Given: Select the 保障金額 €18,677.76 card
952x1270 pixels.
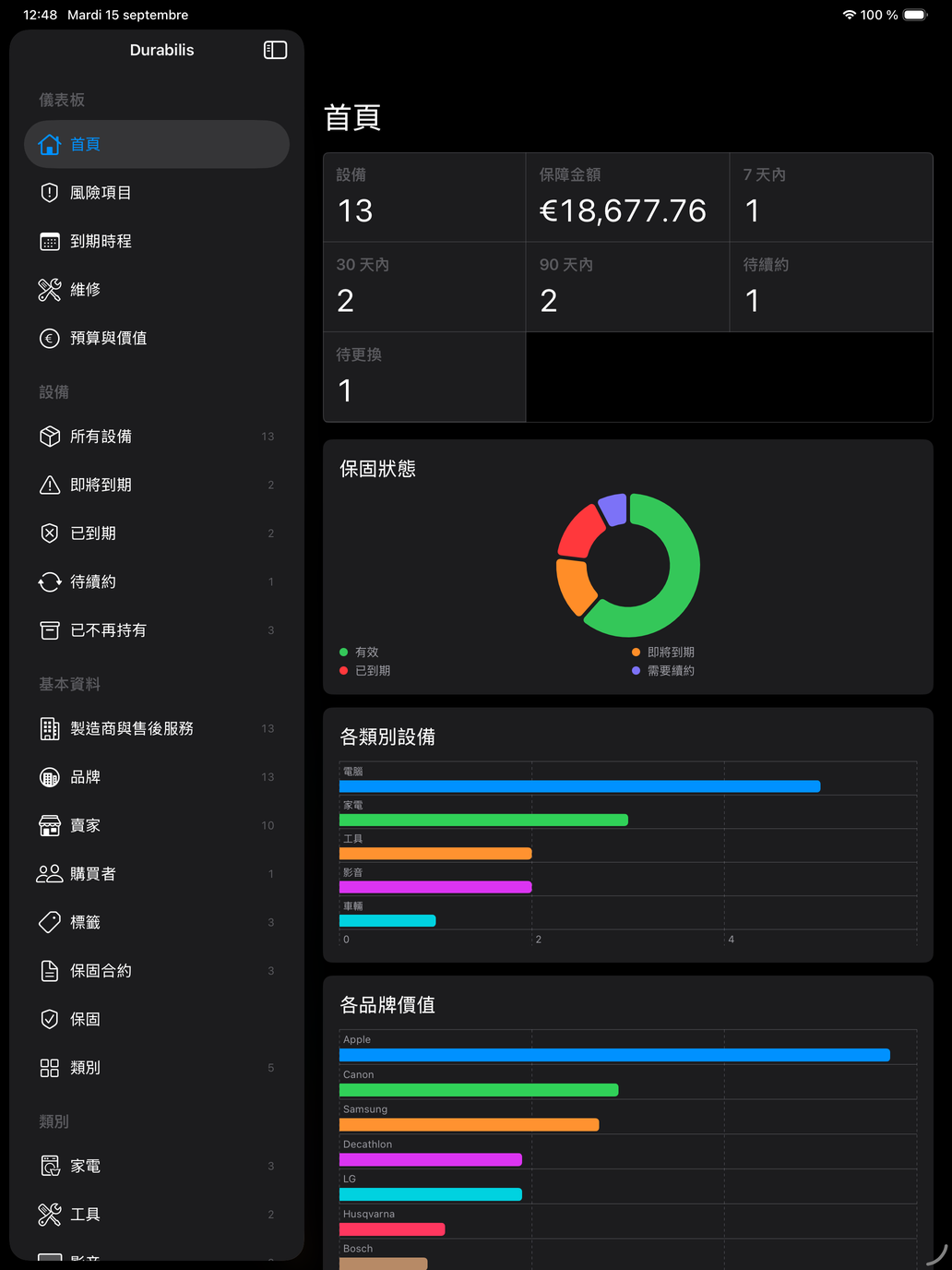Looking at the screenshot, I should [x=627, y=198].
